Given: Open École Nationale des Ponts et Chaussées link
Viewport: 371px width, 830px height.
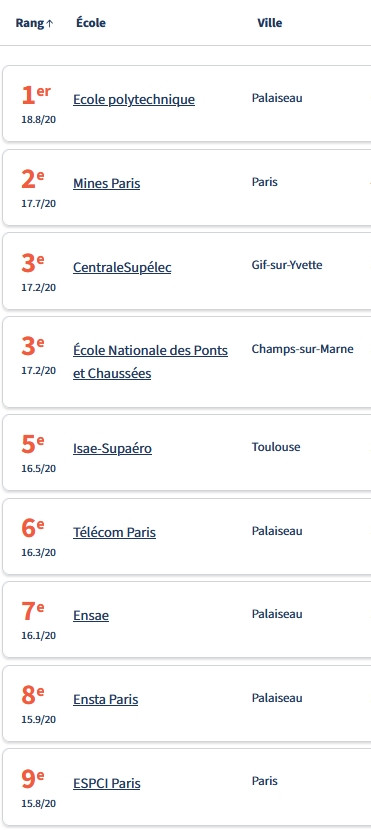Looking at the screenshot, I should [x=150, y=362].
